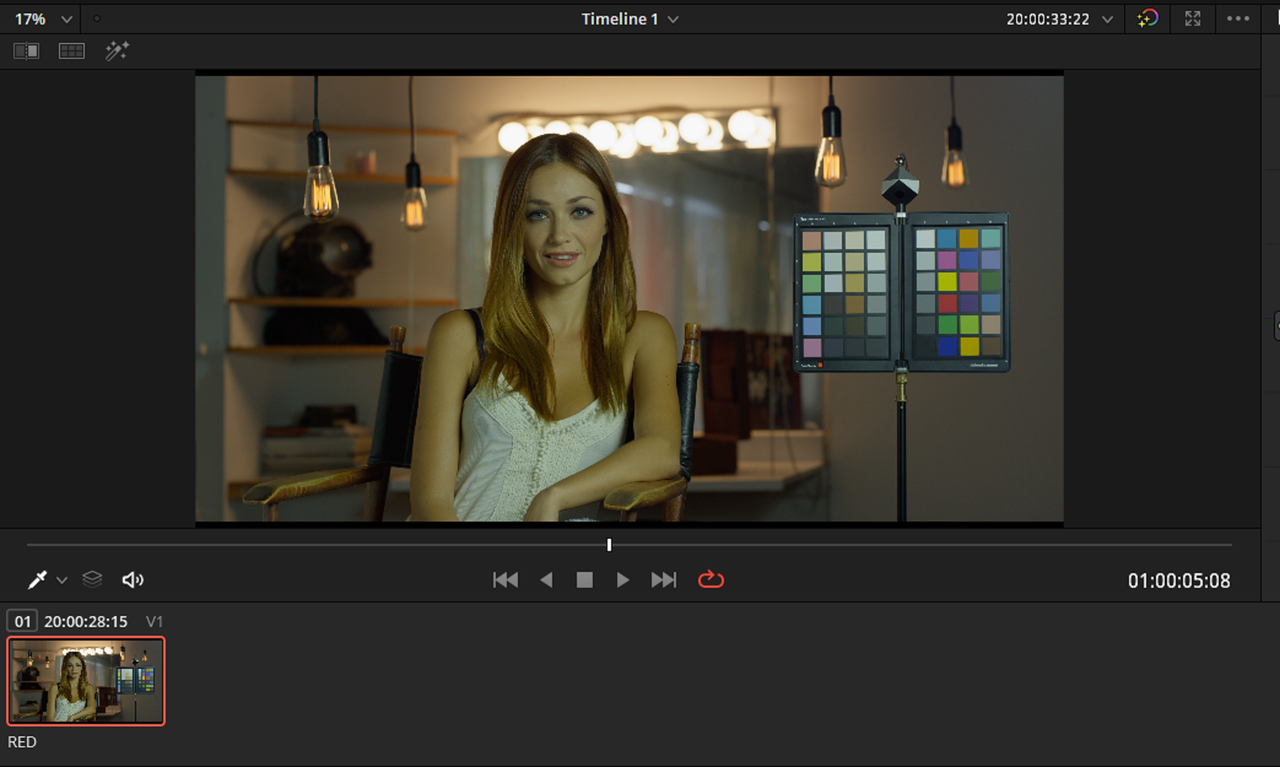Play the clip in reverse
This screenshot has height=767, width=1280.
tap(546, 580)
